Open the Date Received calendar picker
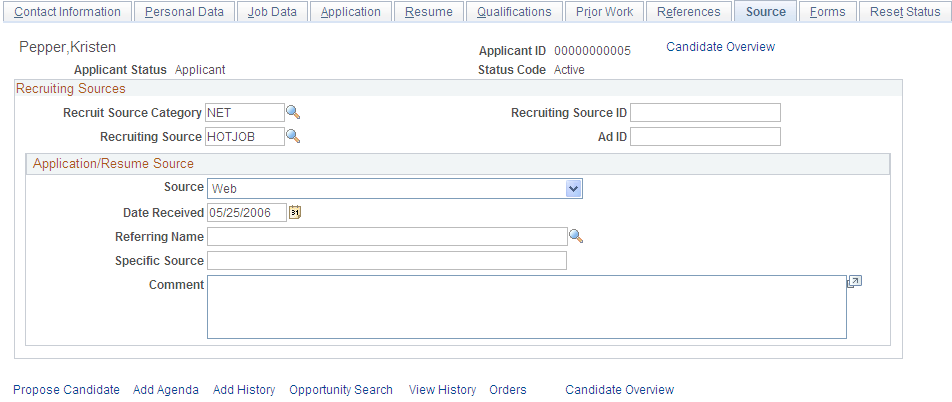Viewport: 952px width, 402px height. (x=295, y=213)
